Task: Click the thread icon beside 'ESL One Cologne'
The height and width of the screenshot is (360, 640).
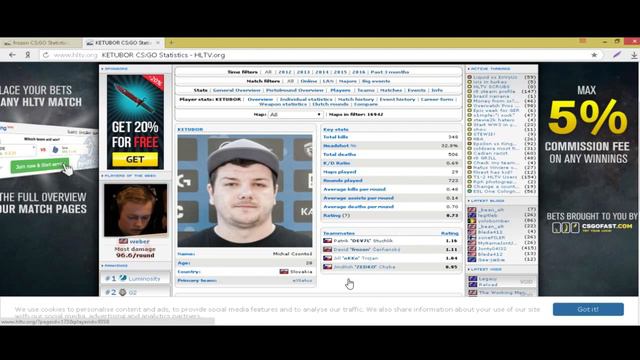Action: click(x=469, y=191)
